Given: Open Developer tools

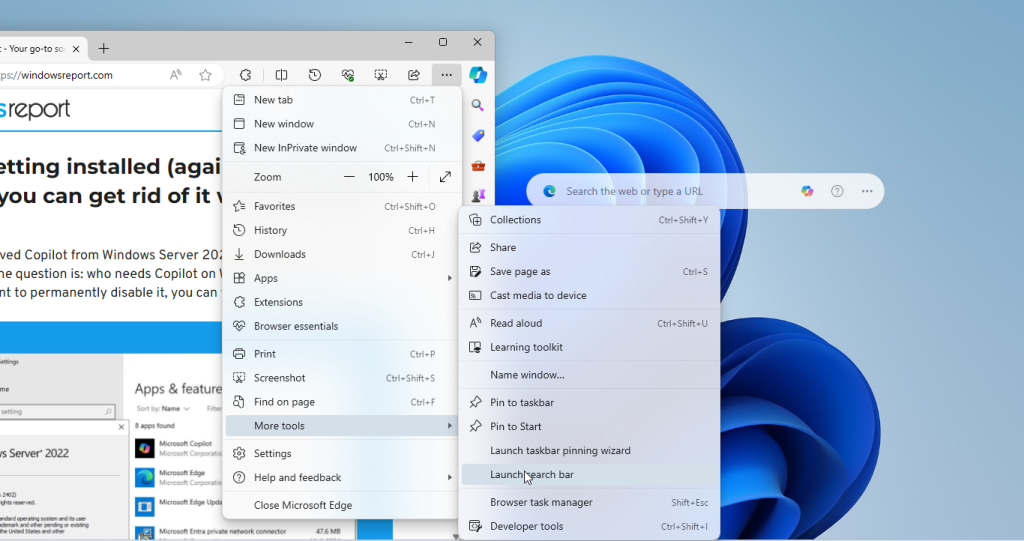Looking at the screenshot, I should [590, 527].
